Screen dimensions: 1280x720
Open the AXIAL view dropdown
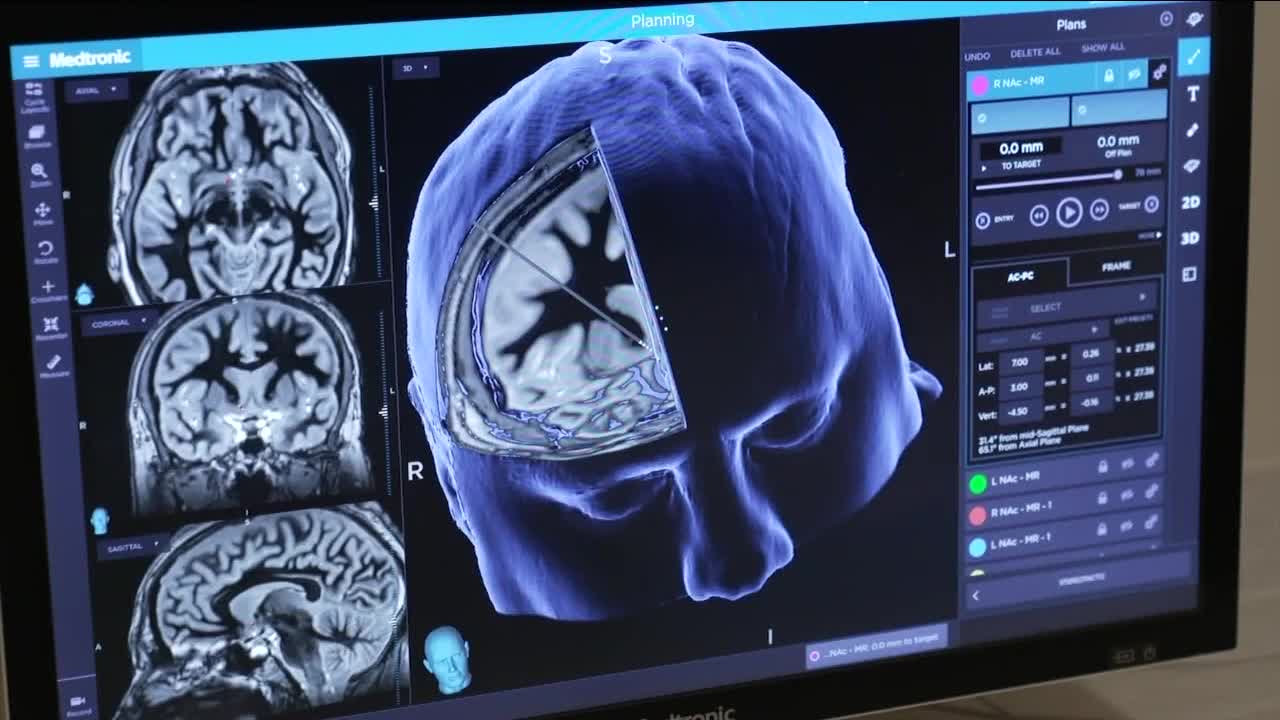(x=96, y=89)
